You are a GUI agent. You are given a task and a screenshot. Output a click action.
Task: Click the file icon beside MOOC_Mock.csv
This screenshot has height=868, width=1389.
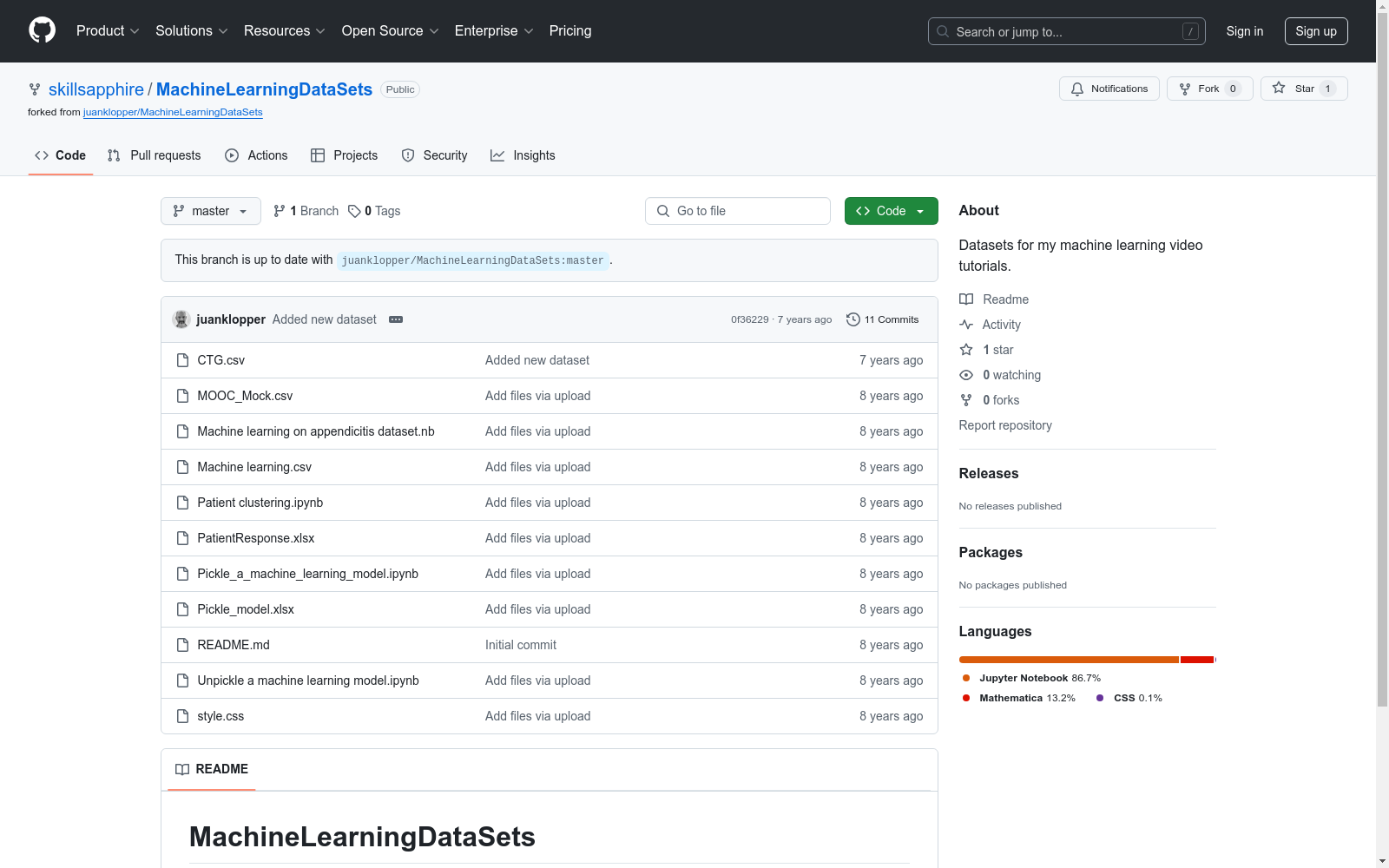point(182,396)
